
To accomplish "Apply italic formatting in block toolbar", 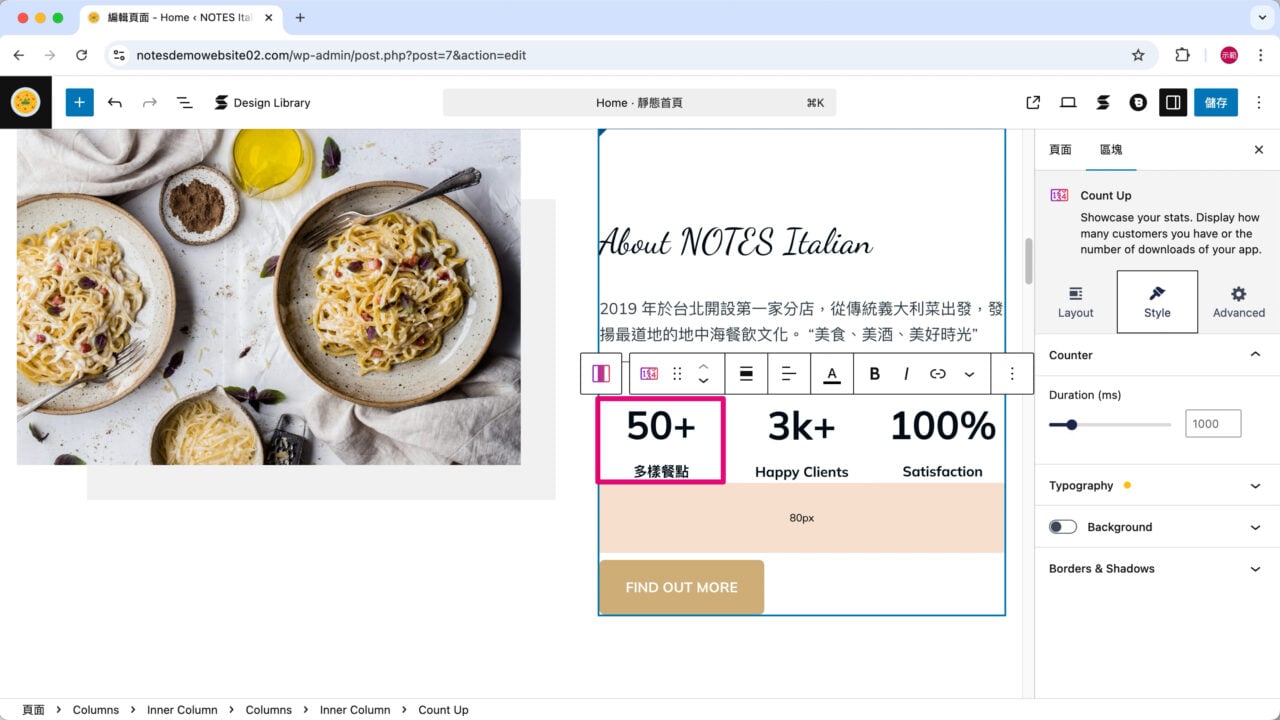I will pyautogui.click(x=906, y=373).
